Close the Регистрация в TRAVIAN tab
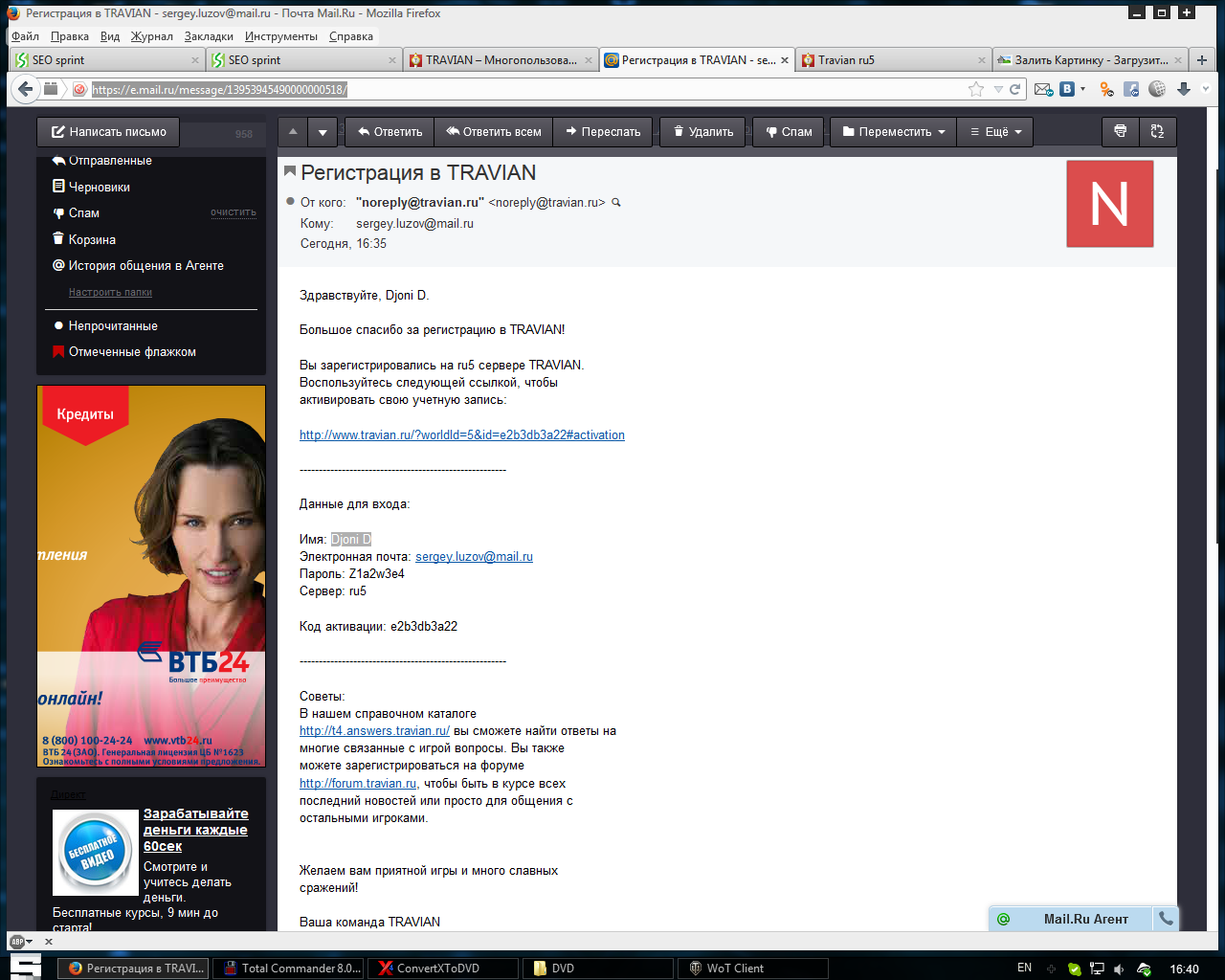Viewport: 1225px width, 980px height. click(x=785, y=60)
